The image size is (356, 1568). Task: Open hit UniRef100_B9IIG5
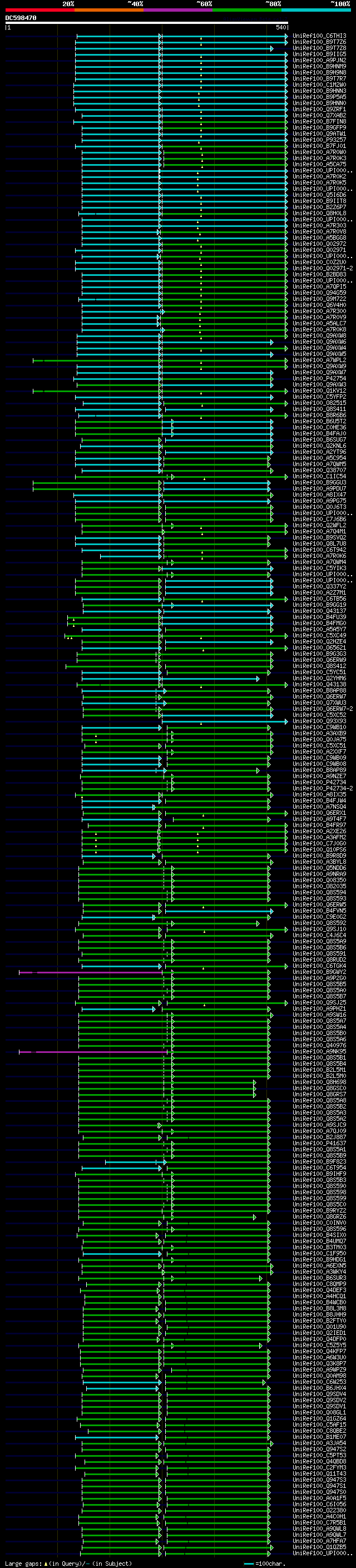point(319,54)
